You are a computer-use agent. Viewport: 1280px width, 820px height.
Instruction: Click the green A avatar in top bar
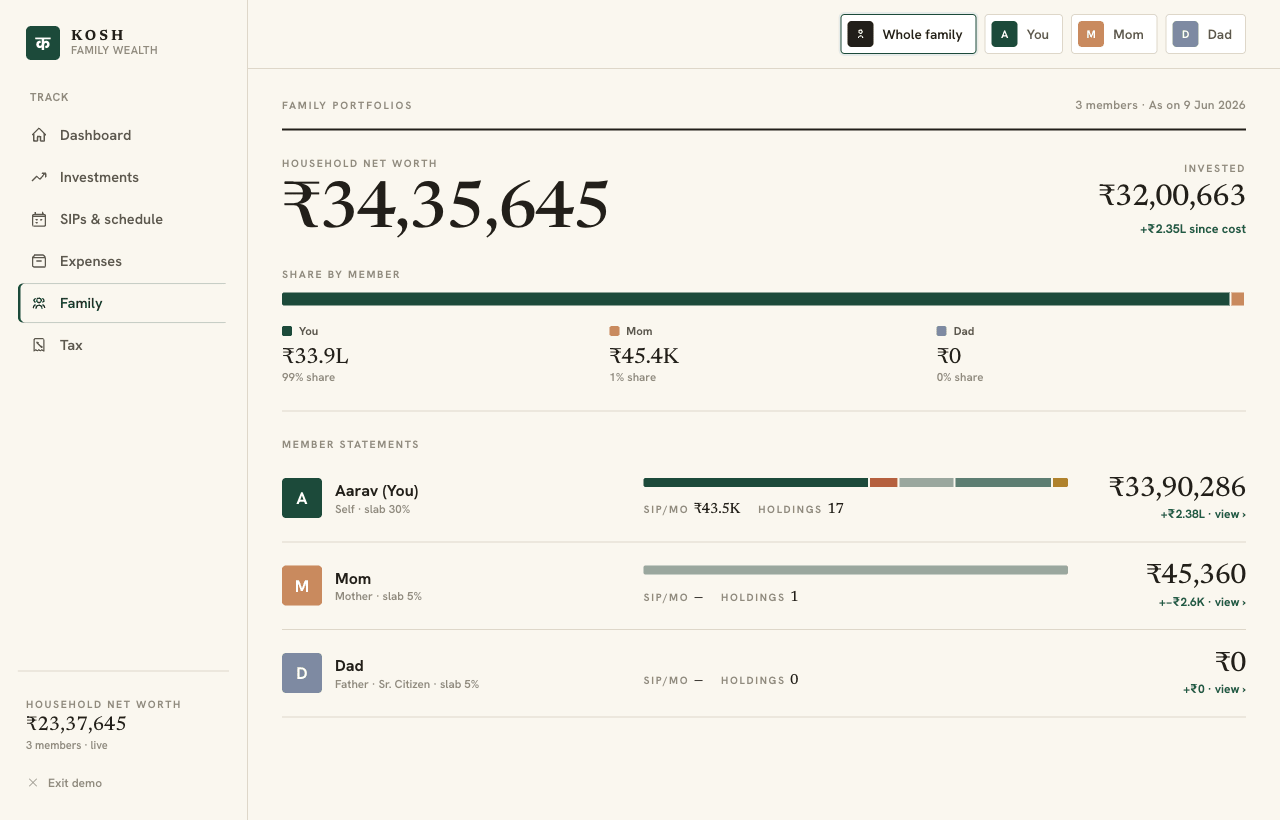(1004, 34)
